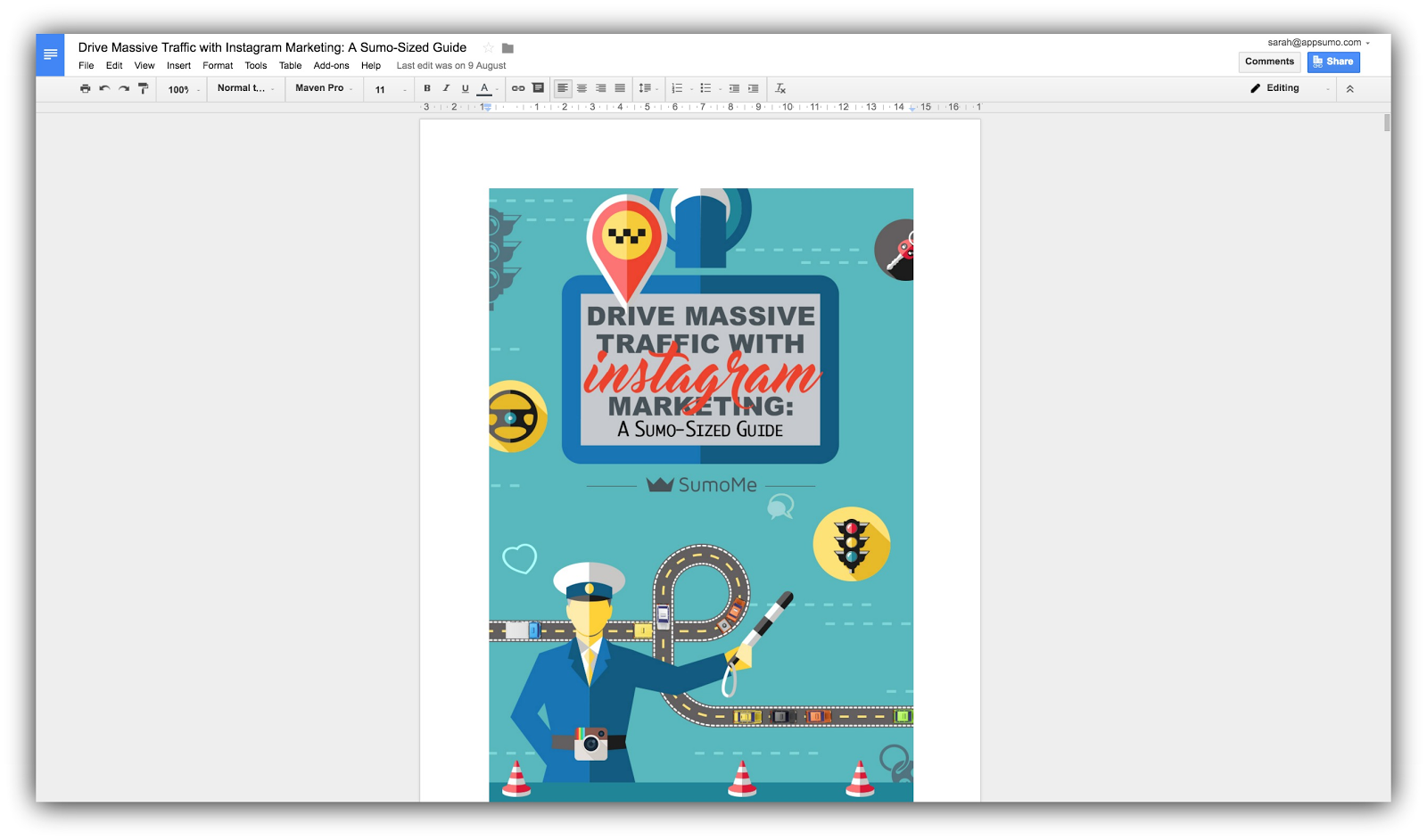This screenshot has height=840, width=1427.
Task: Click the vertical scrollbar thumb
Action: click(1387, 122)
